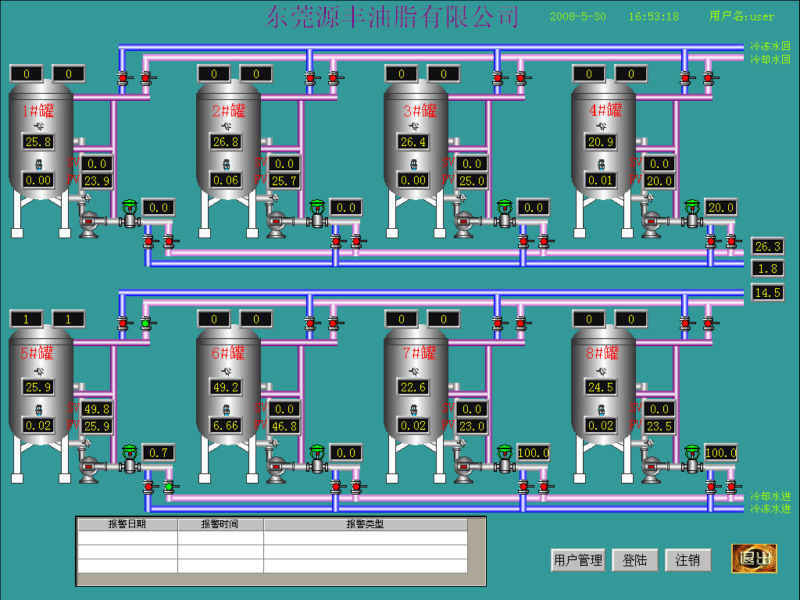Click the pump icon below tank 7#罐
This screenshot has width=800, height=600.
[464, 467]
